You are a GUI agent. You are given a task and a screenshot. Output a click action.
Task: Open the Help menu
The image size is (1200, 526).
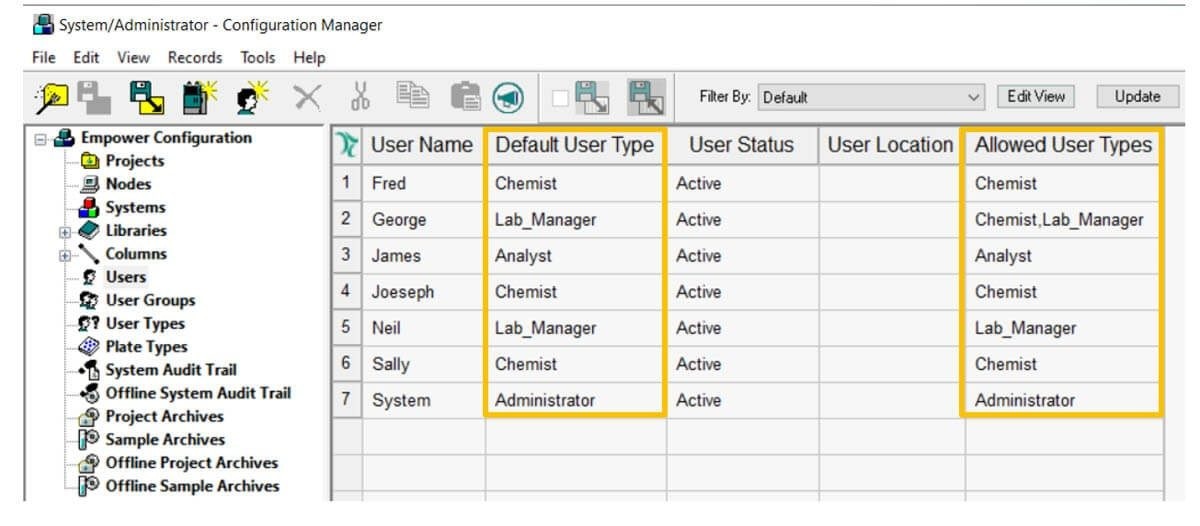point(309,58)
